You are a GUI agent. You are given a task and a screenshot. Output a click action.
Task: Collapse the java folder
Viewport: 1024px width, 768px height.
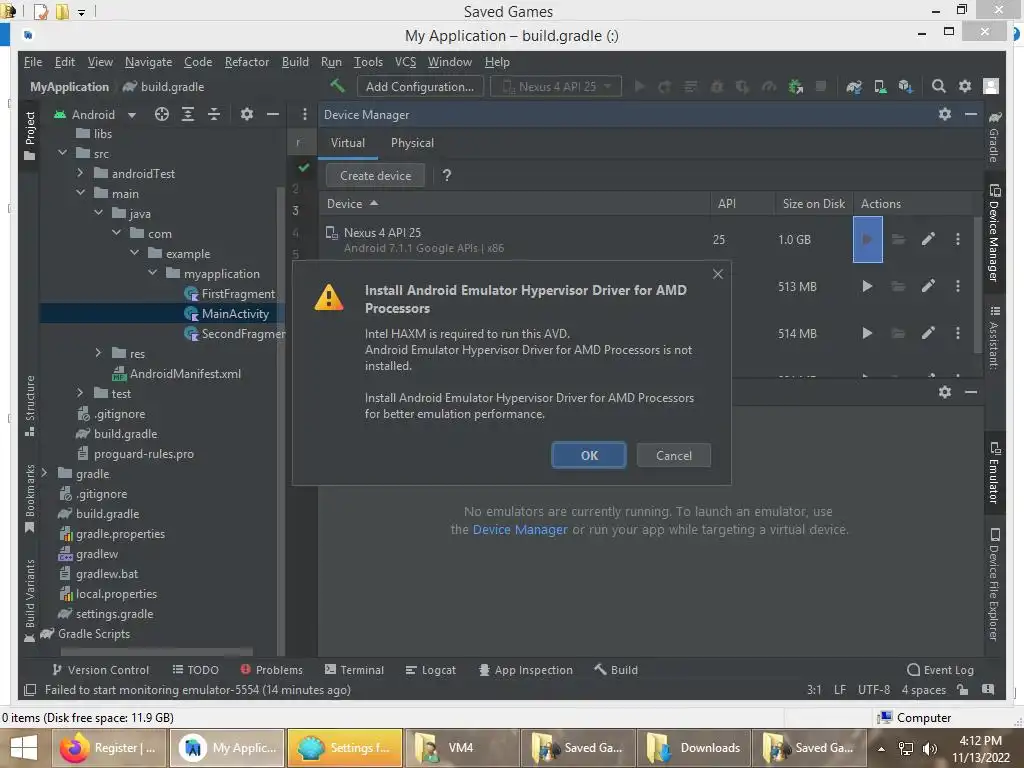99,213
